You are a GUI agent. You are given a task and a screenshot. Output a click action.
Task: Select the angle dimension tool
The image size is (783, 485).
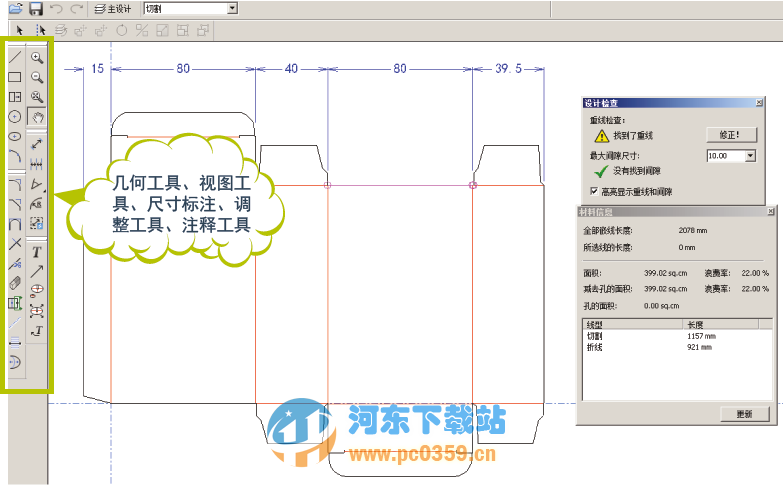36,184
